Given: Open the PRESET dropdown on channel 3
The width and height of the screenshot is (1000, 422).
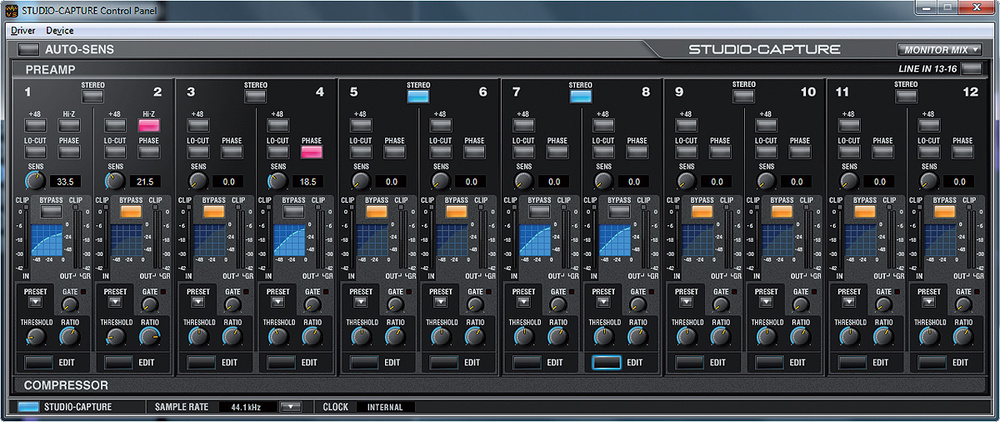Looking at the screenshot, I should coord(197,301).
